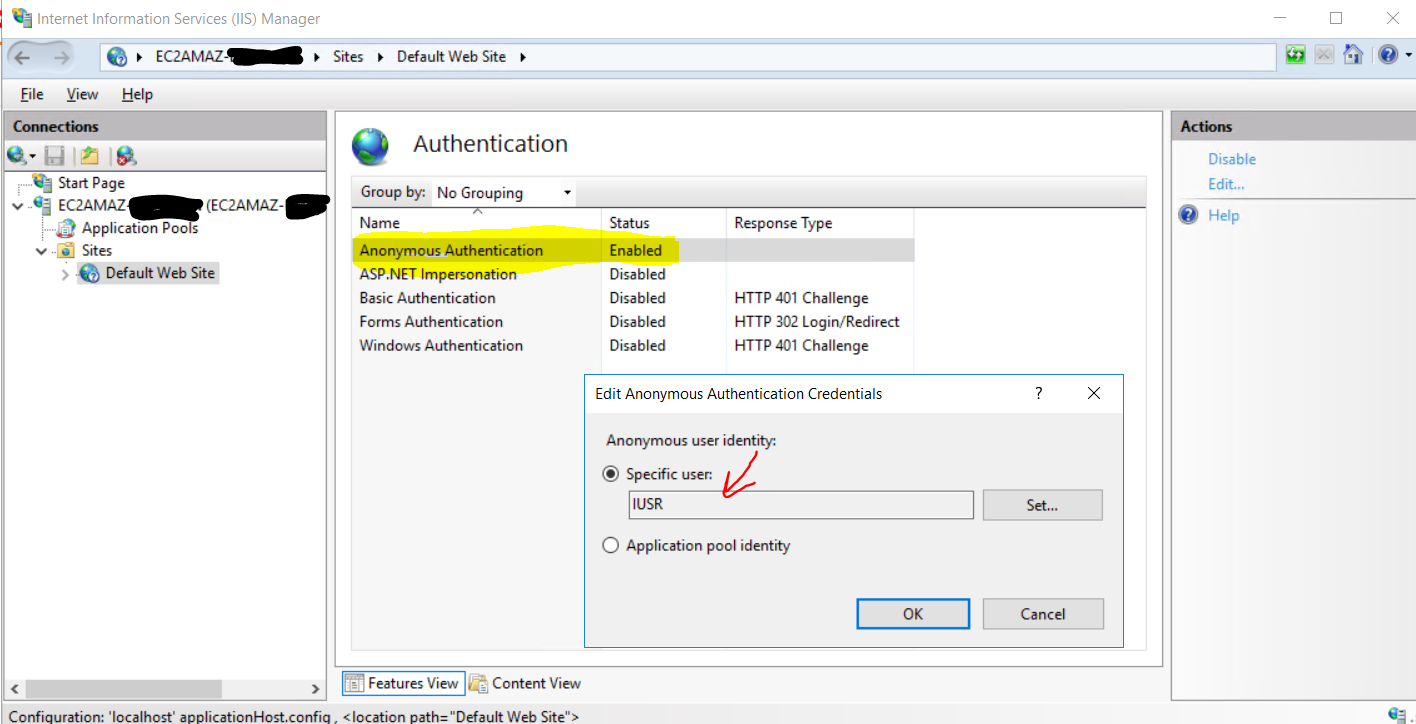This screenshot has height=724, width=1416.
Task: Select Start Page in Connections tree
Action: pyautogui.click(x=91, y=183)
